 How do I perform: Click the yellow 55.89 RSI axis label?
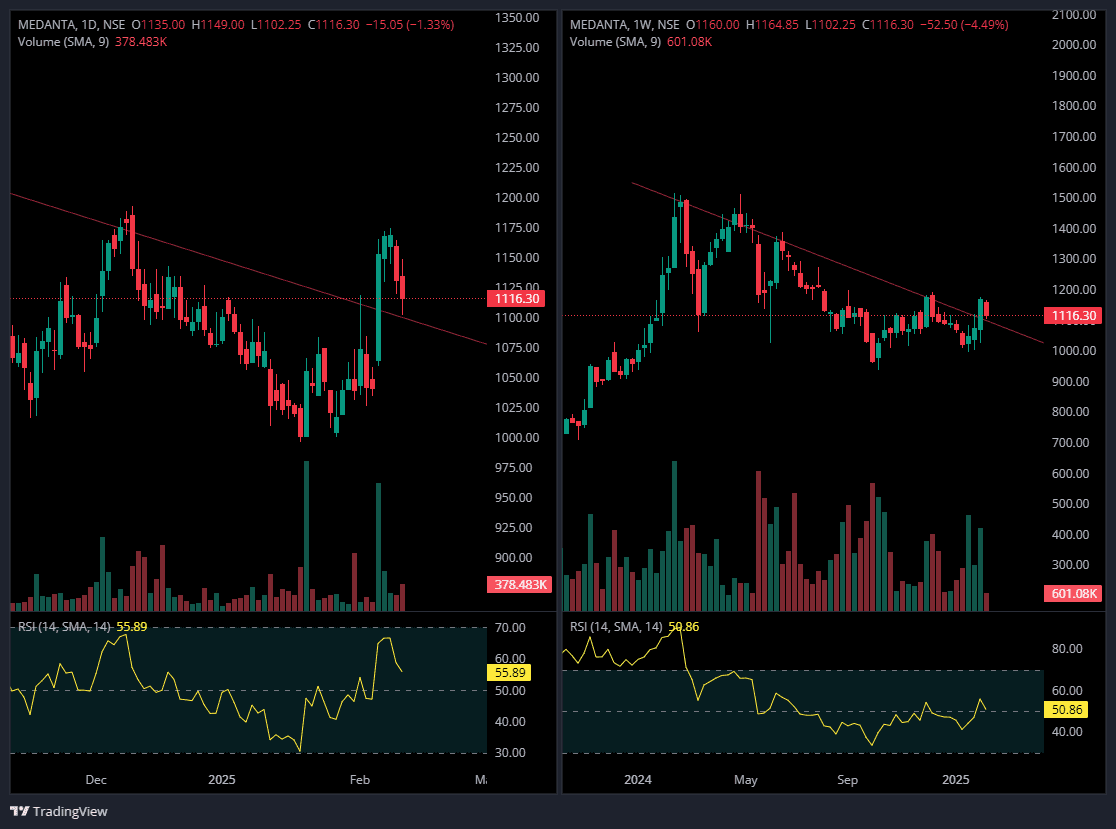coord(510,672)
